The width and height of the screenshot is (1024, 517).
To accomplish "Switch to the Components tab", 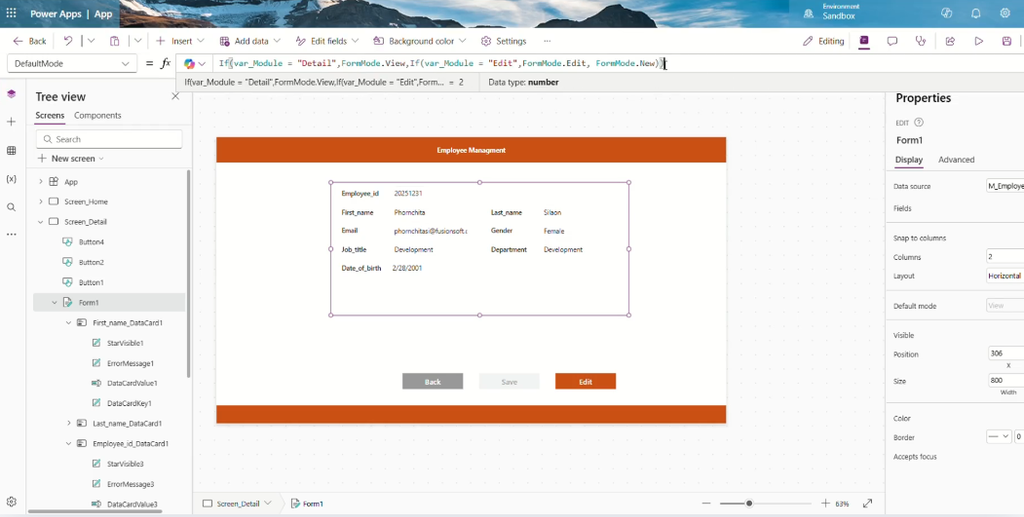I will pos(97,116).
